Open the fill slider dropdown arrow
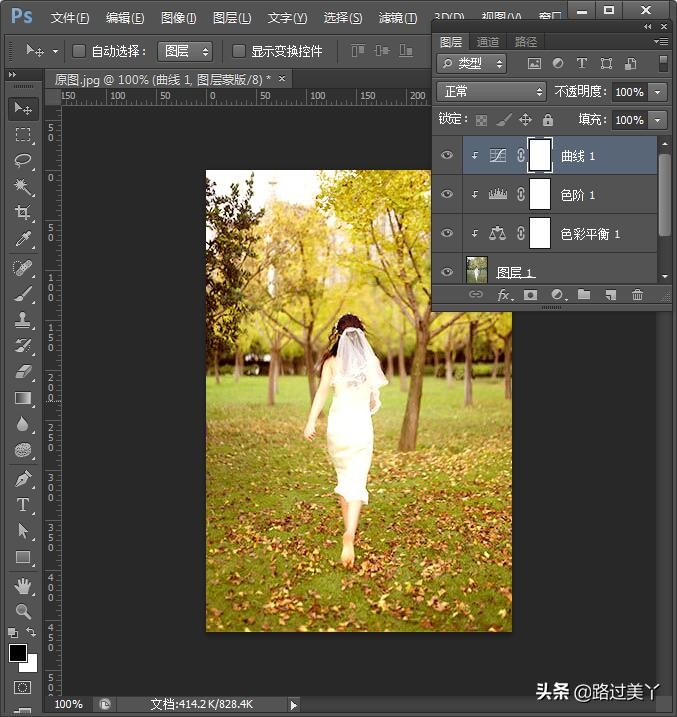Image resolution: width=677 pixels, height=717 pixels. tap(658, 120)
